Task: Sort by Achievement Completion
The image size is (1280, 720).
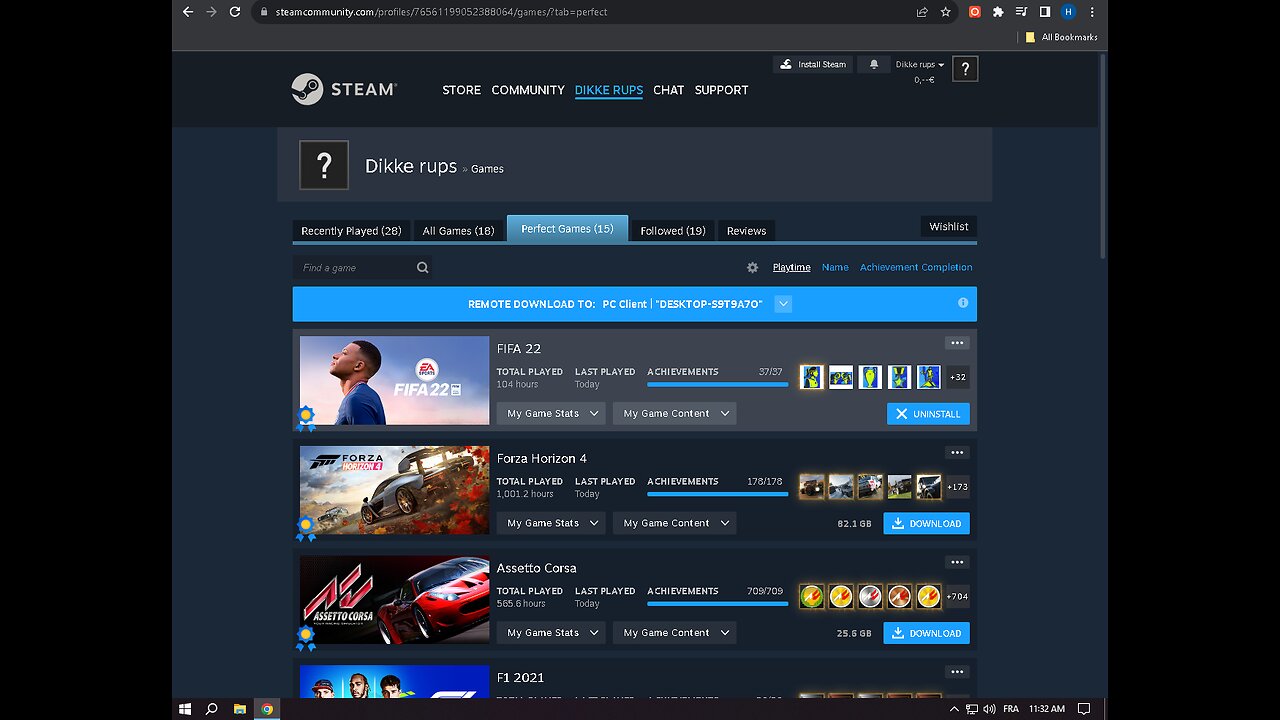Action: tap(916, 267)
